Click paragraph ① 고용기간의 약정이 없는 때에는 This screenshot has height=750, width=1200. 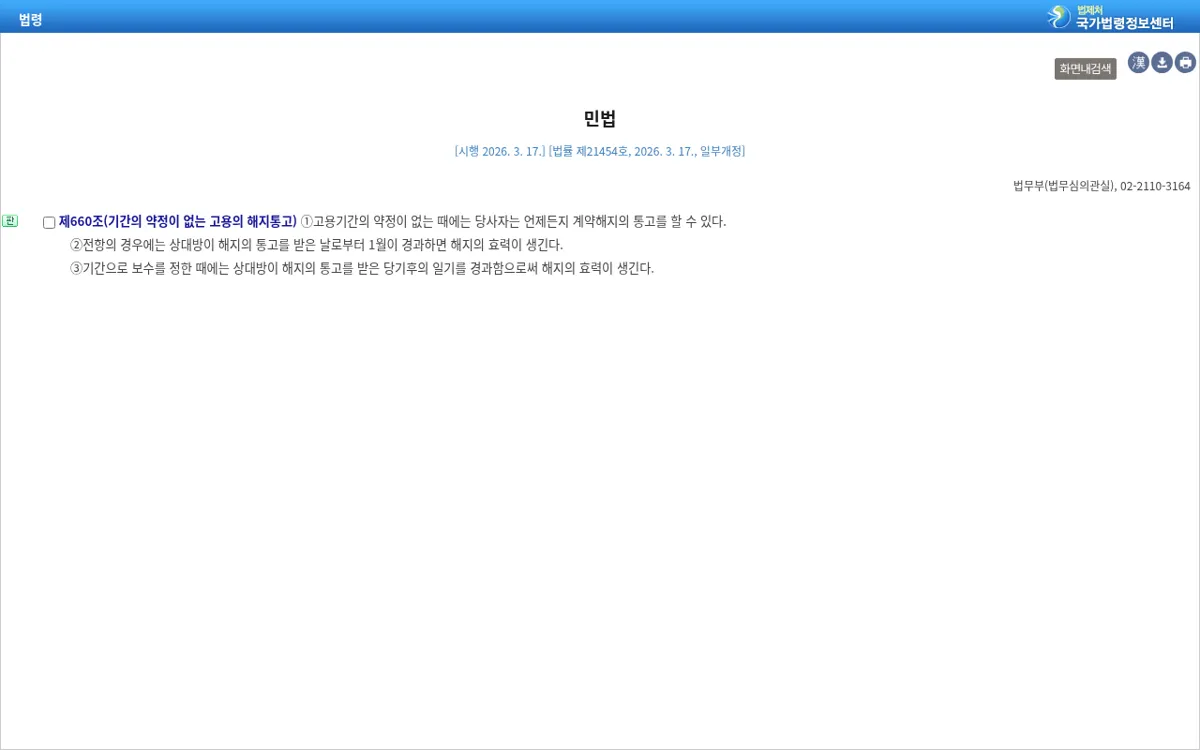coord(513,221)
